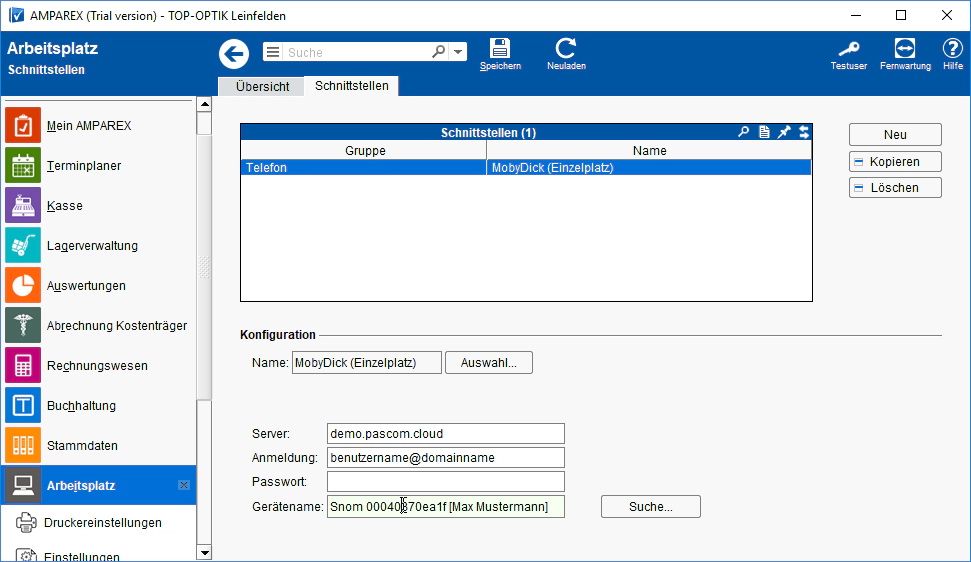The width and height of the screenshot is (971, 562).
Task: Click the Auswahl... button
Action: 488,363
